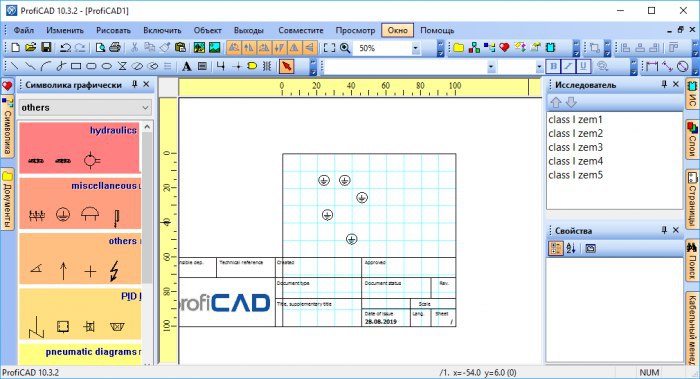Screen dimensions: 700x379
Task: Toggle alphabetical sort in Свойства panel
Action: pyautogui.click(x=571, y=249)
